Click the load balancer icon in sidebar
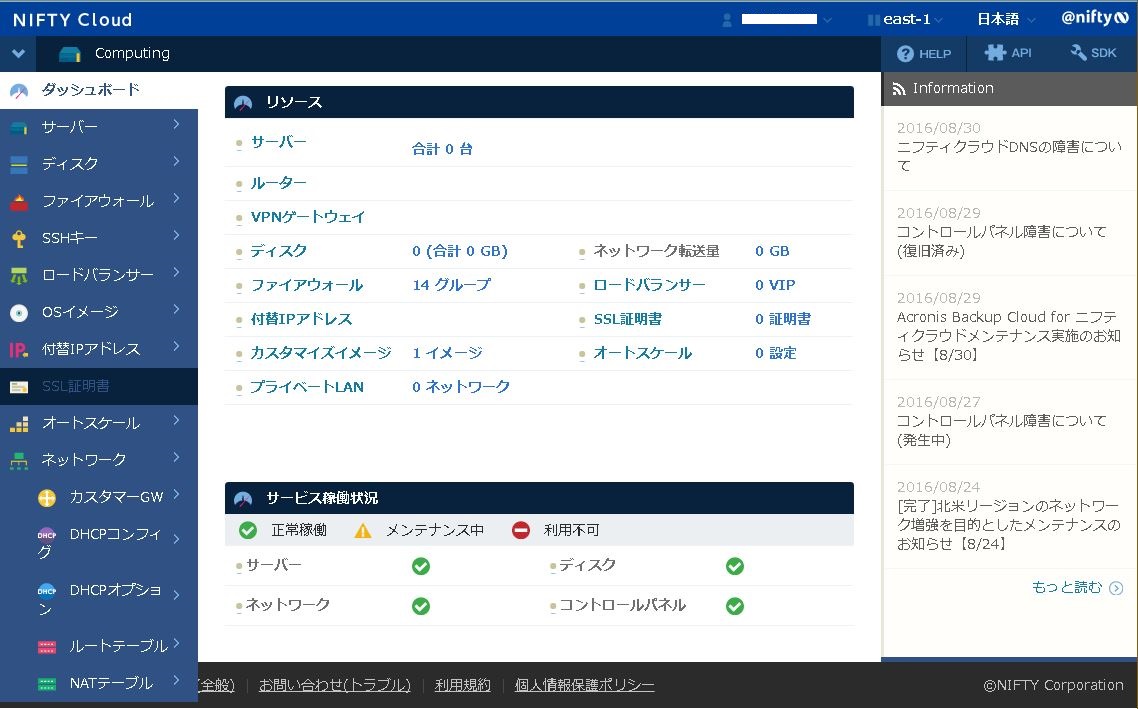The width and height of the screenshot is (1138, 709). tap(19, 276)
